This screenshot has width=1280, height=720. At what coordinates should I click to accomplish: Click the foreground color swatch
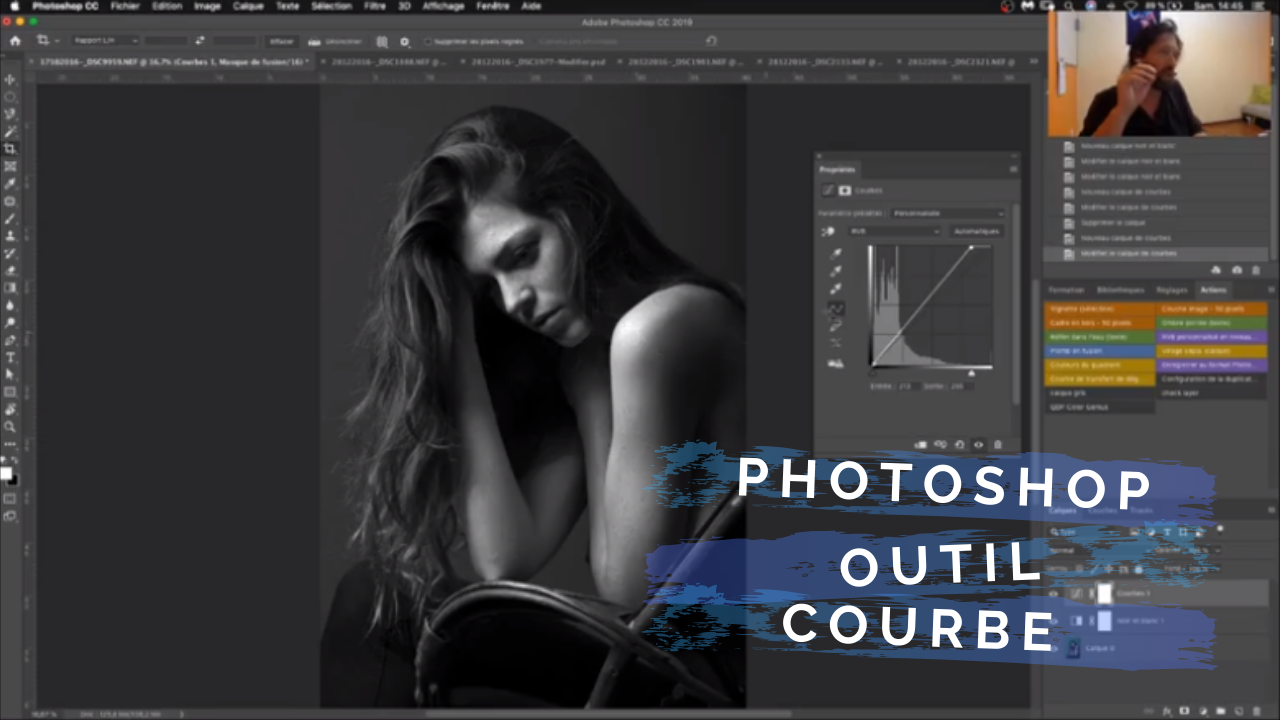tap(6, 473)
